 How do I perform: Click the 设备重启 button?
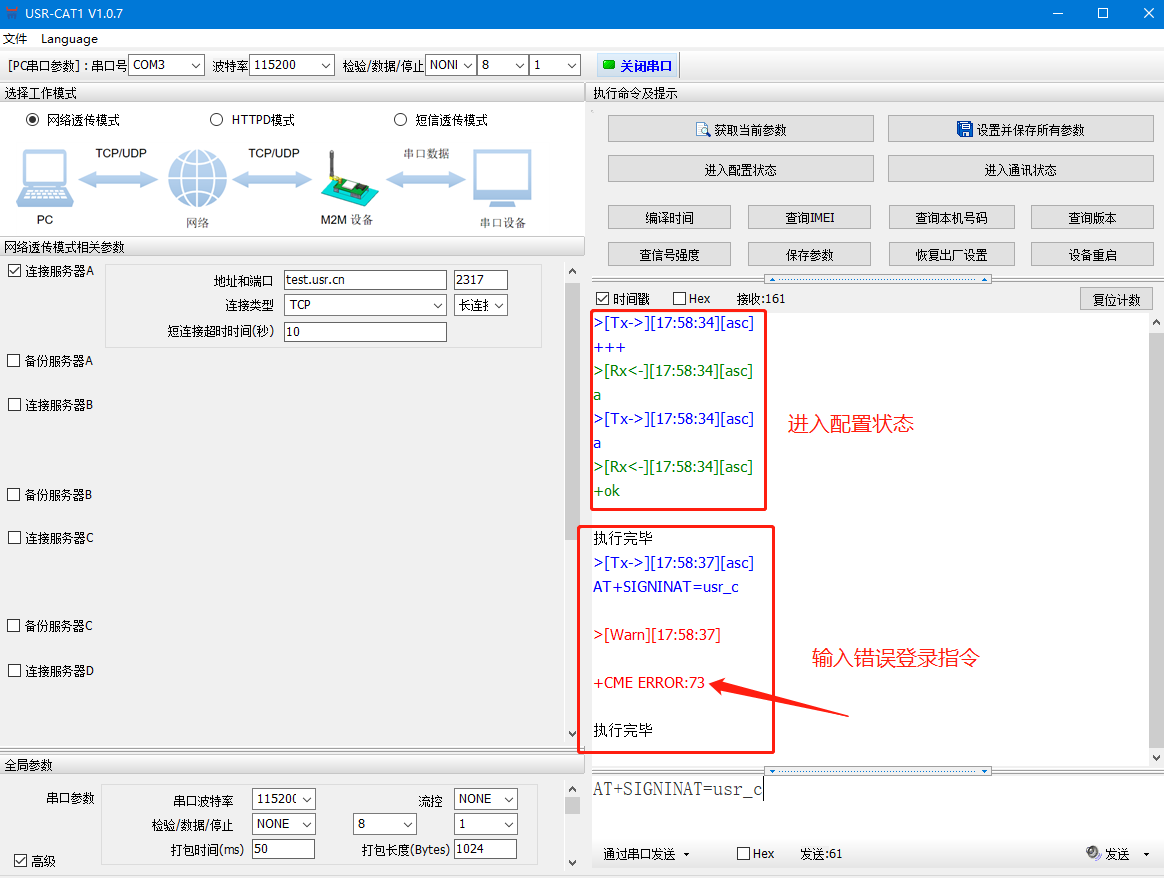coord(1092,255)
